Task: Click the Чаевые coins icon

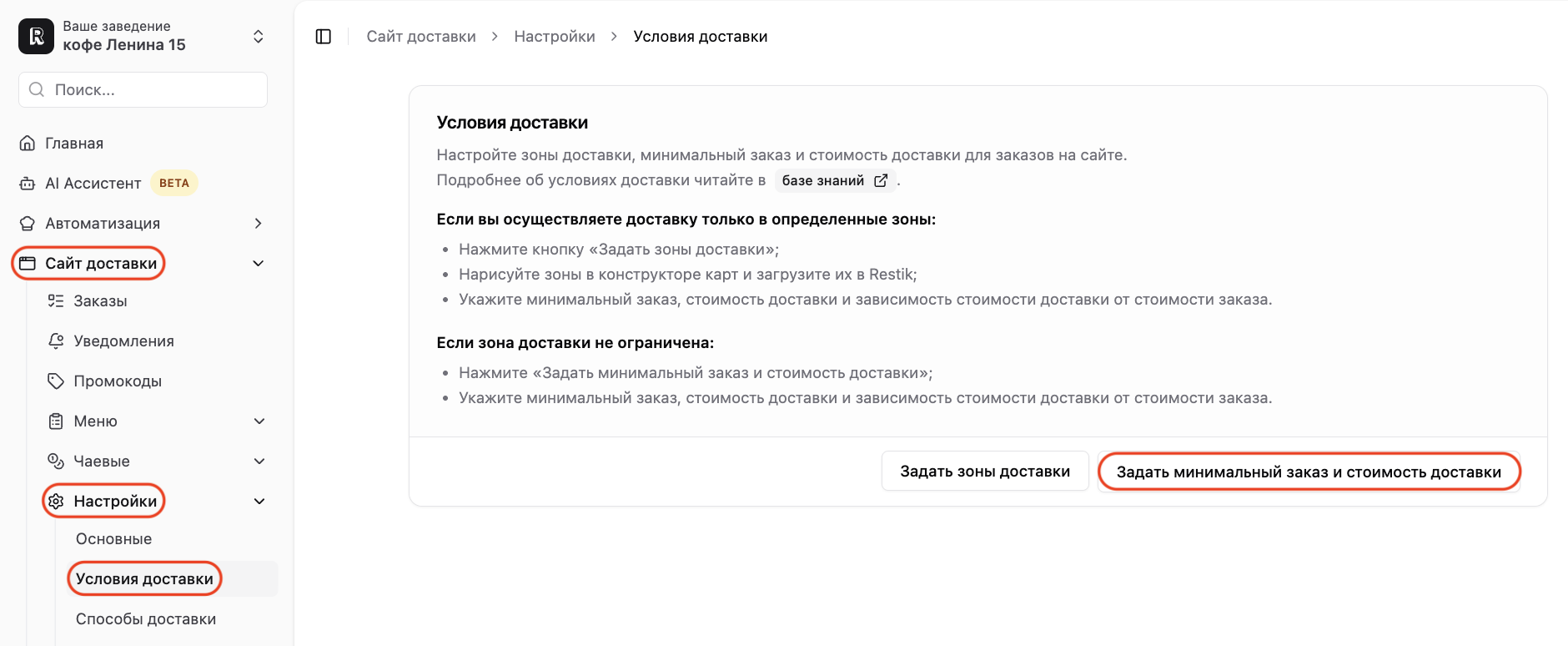Action: coord(56,462)
